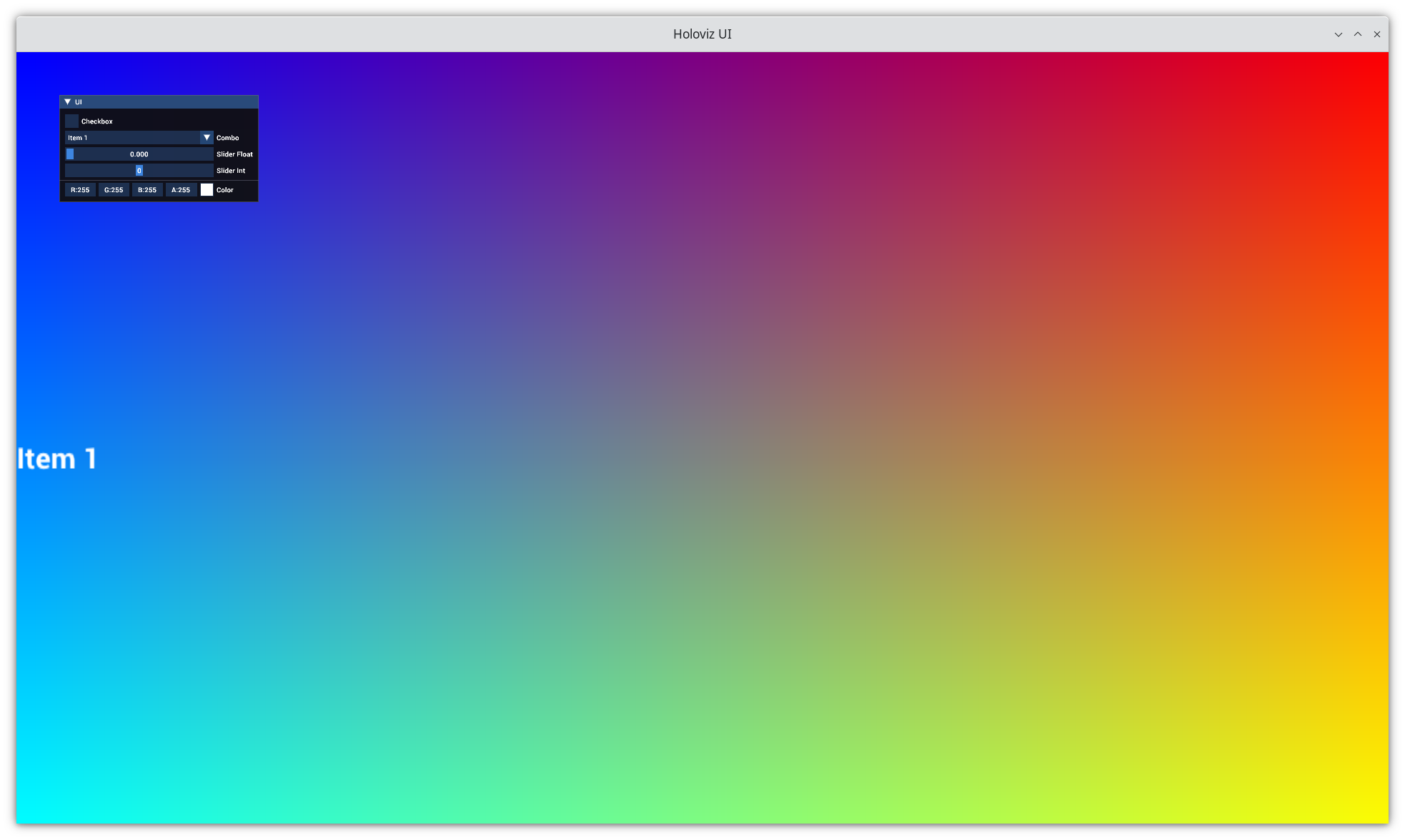Click the Slider Int handle showing 0
1405x840 pixels.
(139, 171)
